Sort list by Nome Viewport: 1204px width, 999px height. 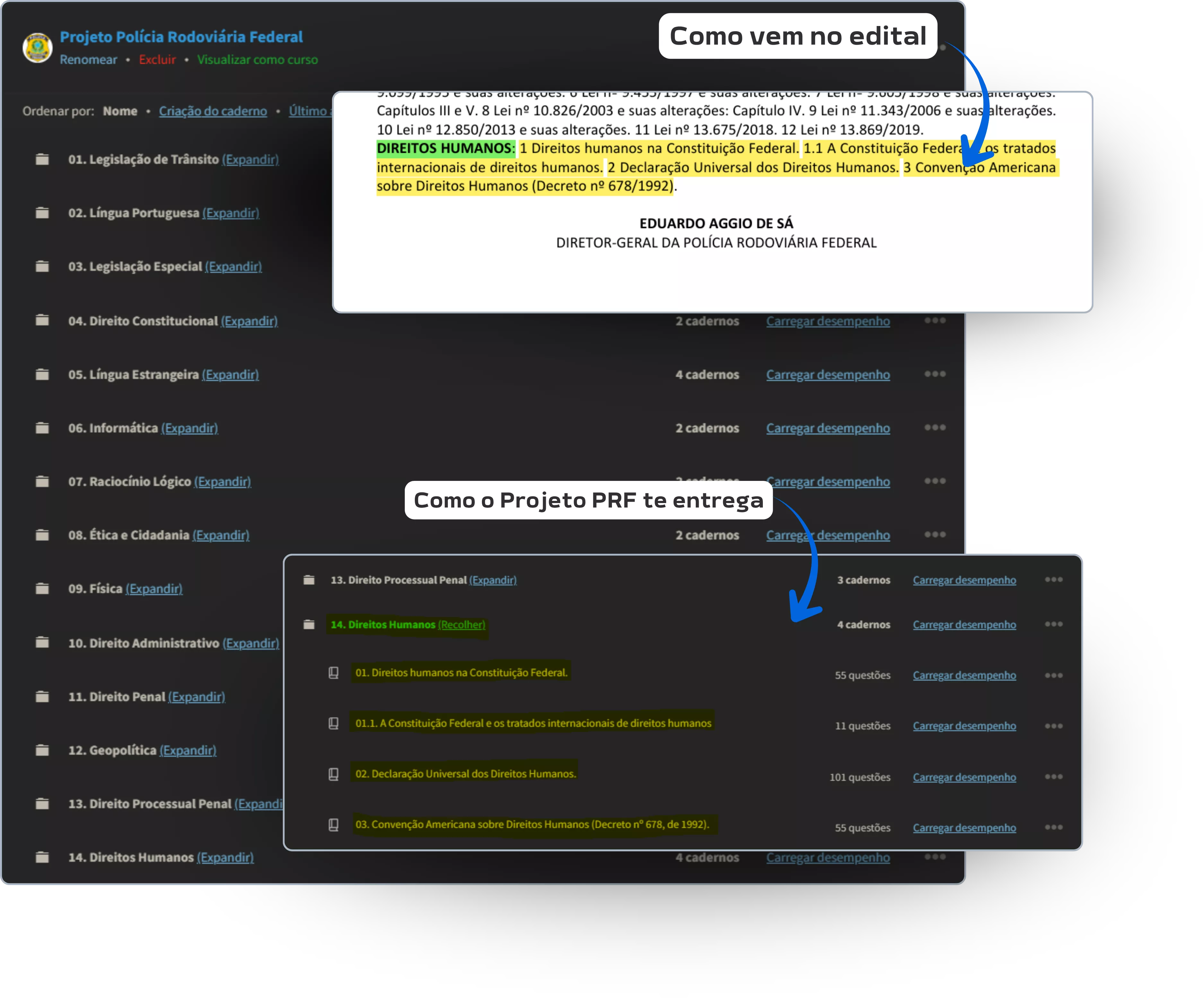[x=120, y=111]
